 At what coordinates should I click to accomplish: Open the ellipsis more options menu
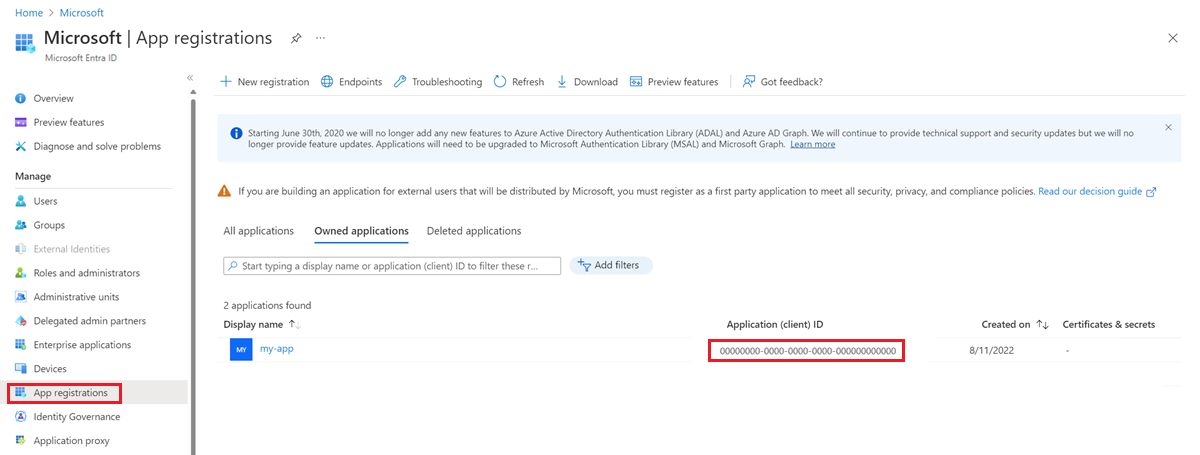[321, 38]
